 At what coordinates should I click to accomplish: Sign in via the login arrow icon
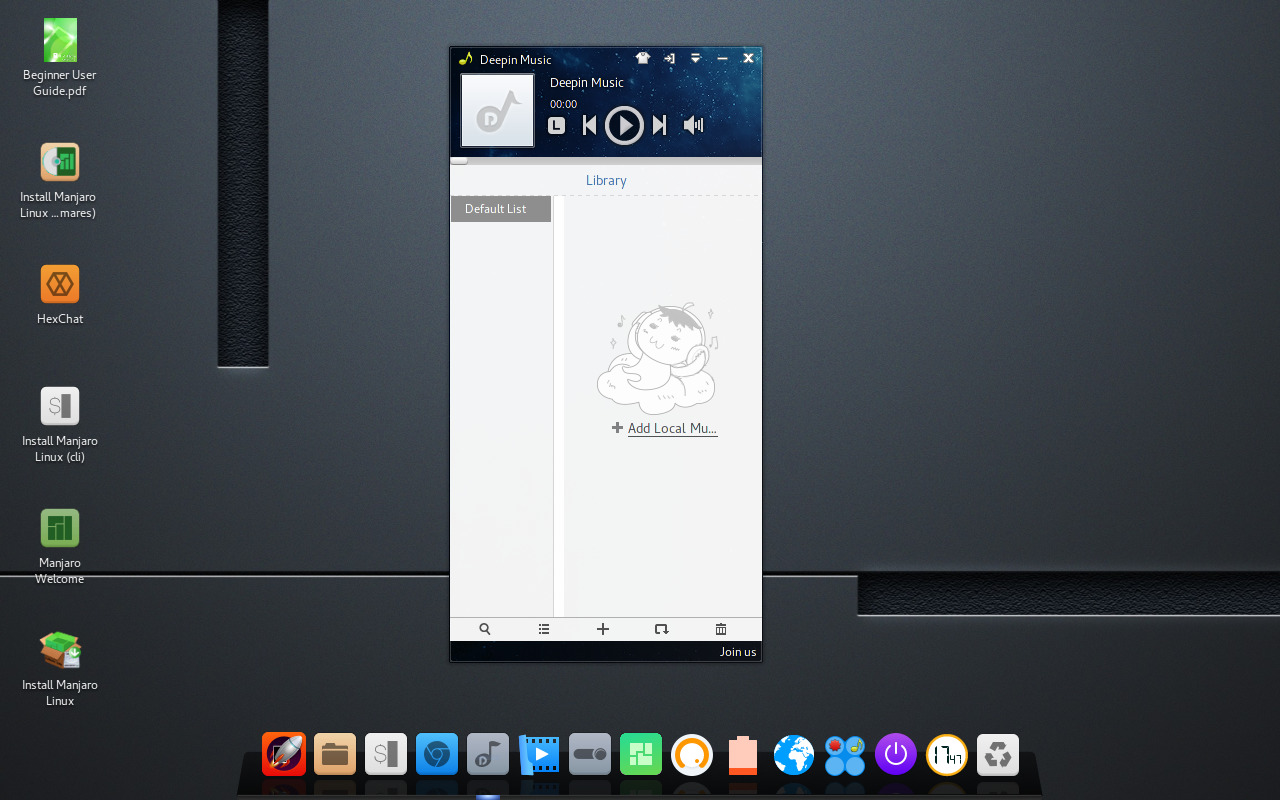(669, 58)
